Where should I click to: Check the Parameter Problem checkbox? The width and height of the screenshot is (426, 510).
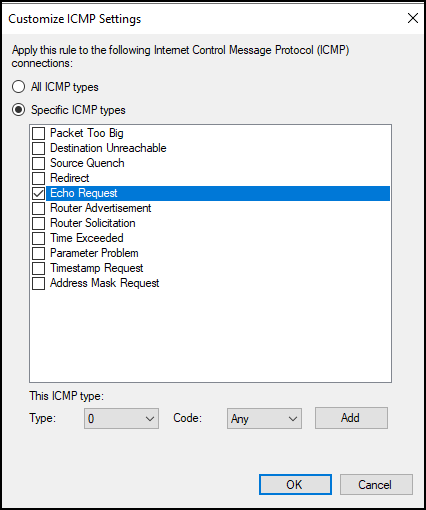tap(39, 253)
